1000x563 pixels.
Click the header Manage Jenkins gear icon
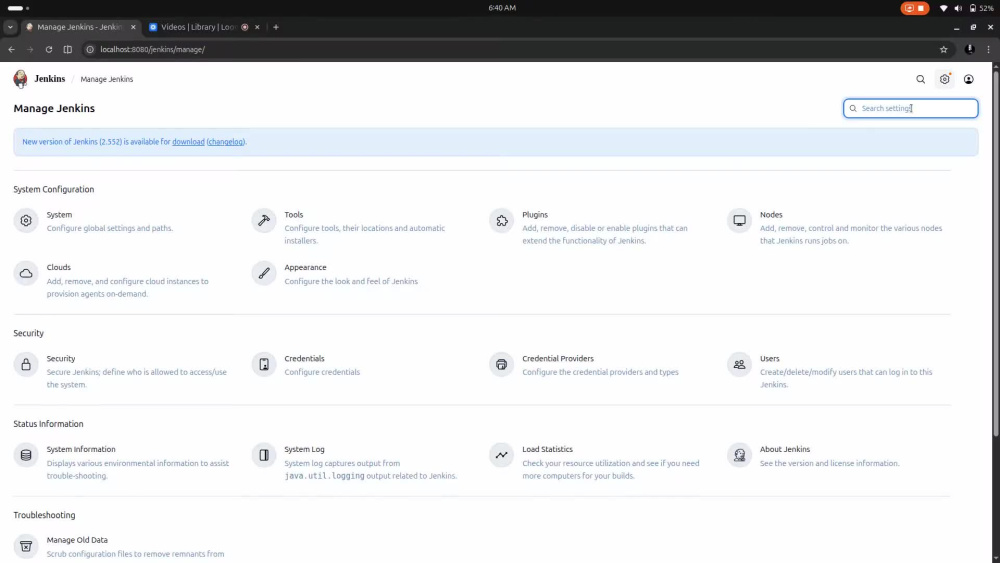point(945,79)
